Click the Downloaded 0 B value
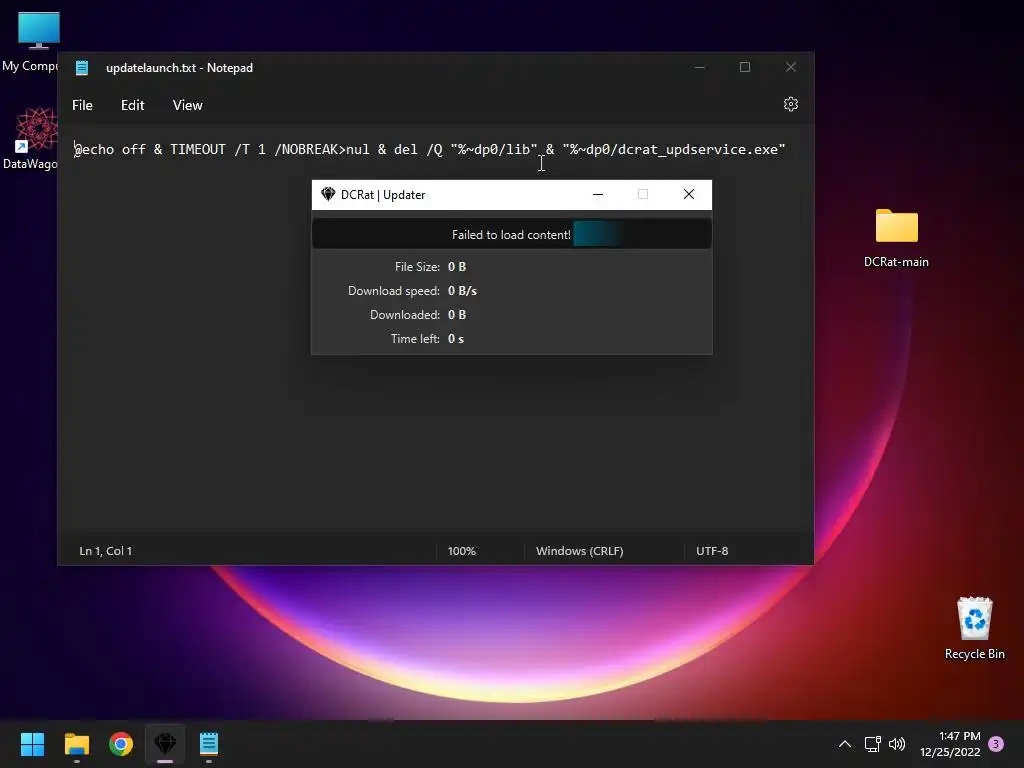This screenshot has height=768, width=1024. 456,315
